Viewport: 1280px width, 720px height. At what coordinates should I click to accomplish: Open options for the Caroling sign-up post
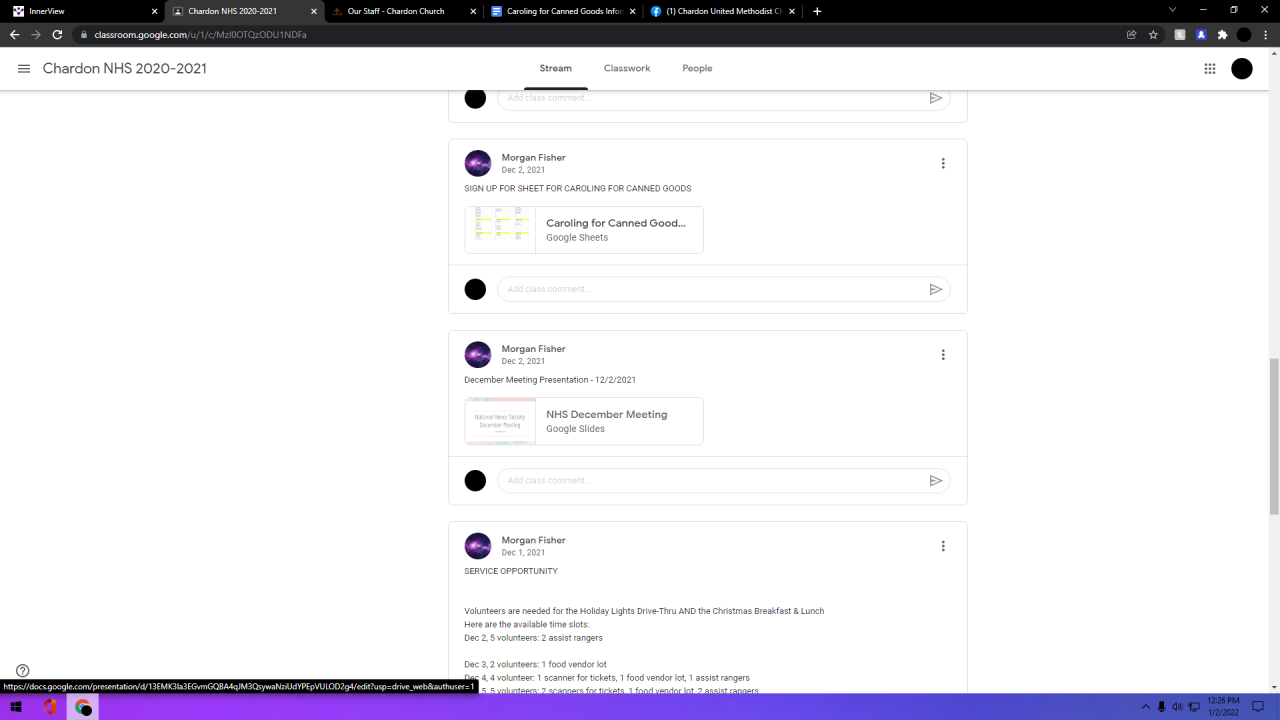pos(943,164)
